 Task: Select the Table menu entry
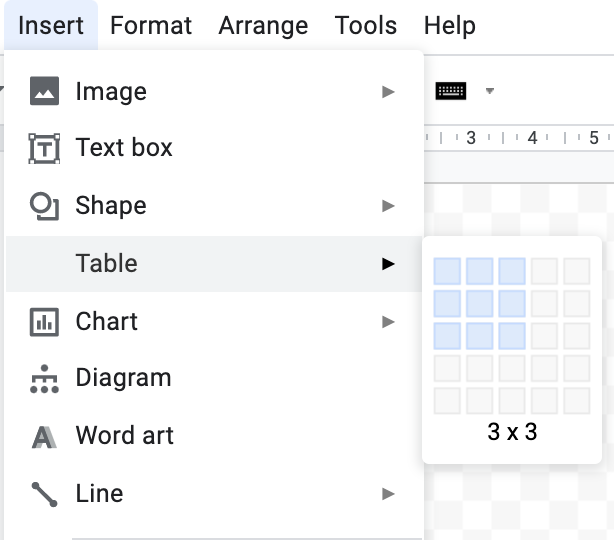click(x=214, y=264)
